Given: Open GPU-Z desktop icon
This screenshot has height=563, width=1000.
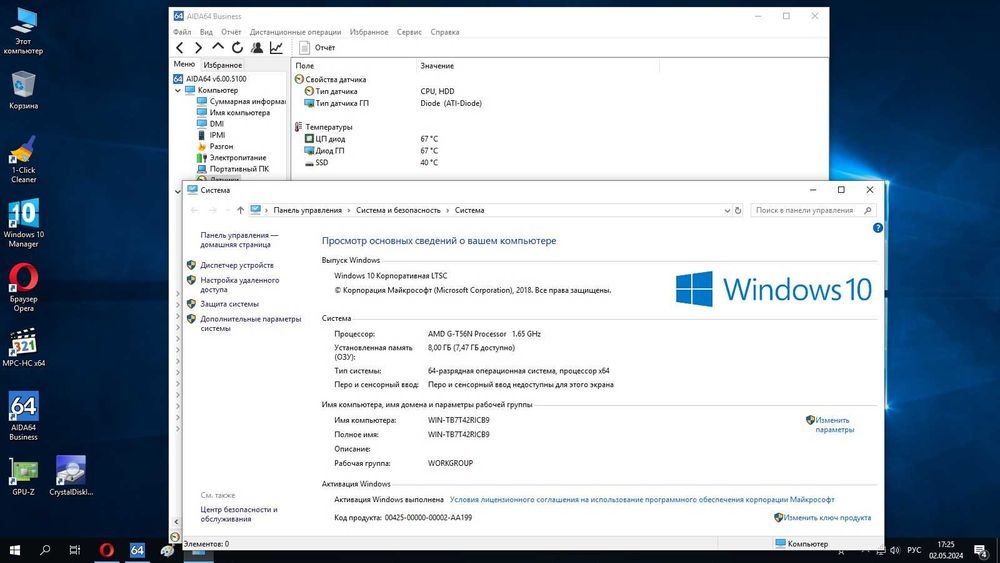Looking at the screenshot, I should click(x=24, y=476).
